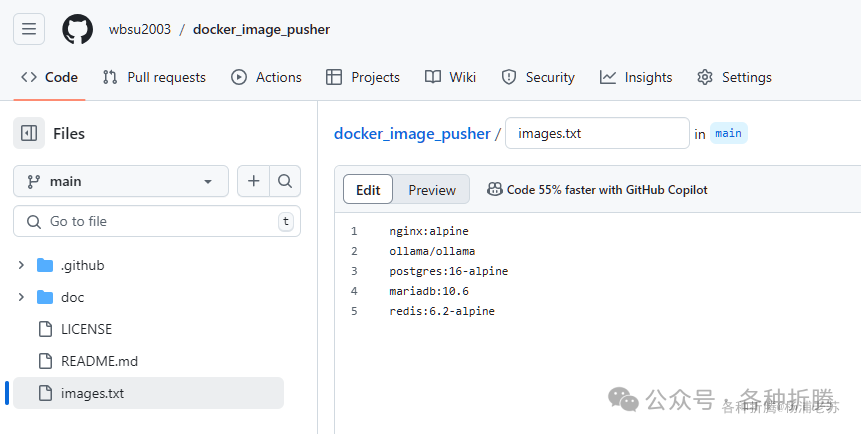Screen dimensions: 861x434
Task: Click the search files magnifier button
Action: (x=285, y=181)
